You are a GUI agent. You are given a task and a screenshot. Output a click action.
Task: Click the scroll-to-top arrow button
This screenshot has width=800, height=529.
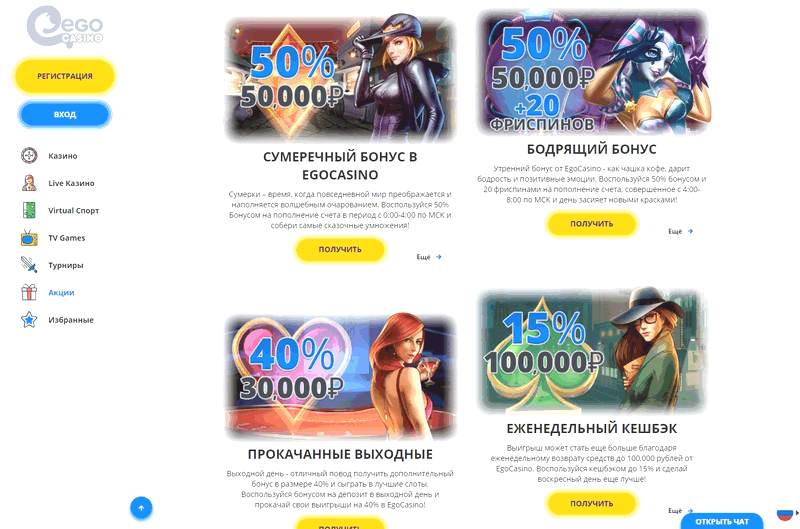(x=141, y=508)
